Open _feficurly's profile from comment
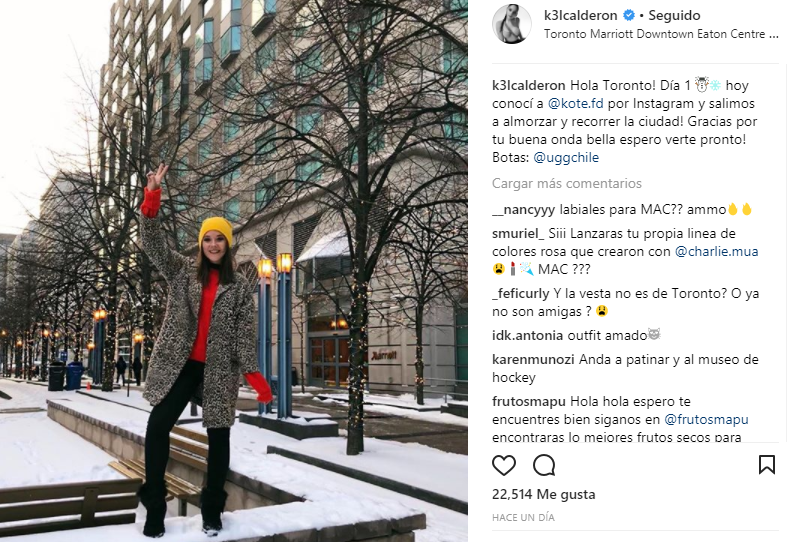Viewport: 787px width, 550px height. pos(520,294)
